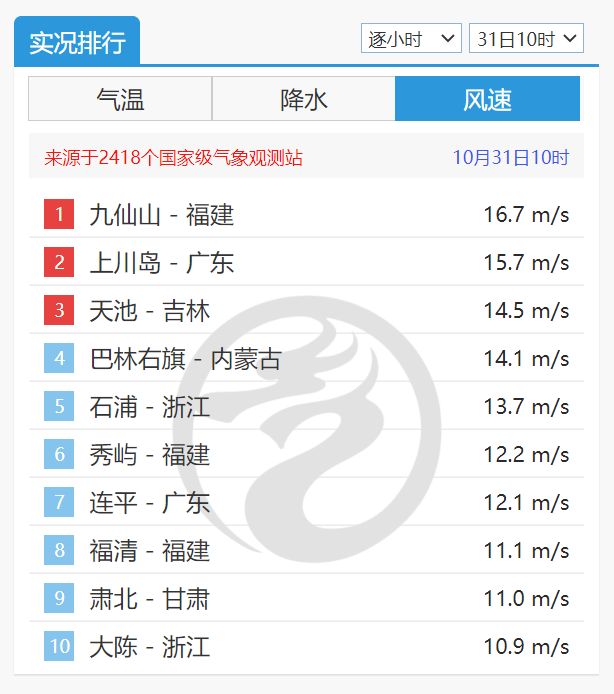Click the blue rank 10 badge
The height and width of the screenshot is (694, 614).
(59, 646)
